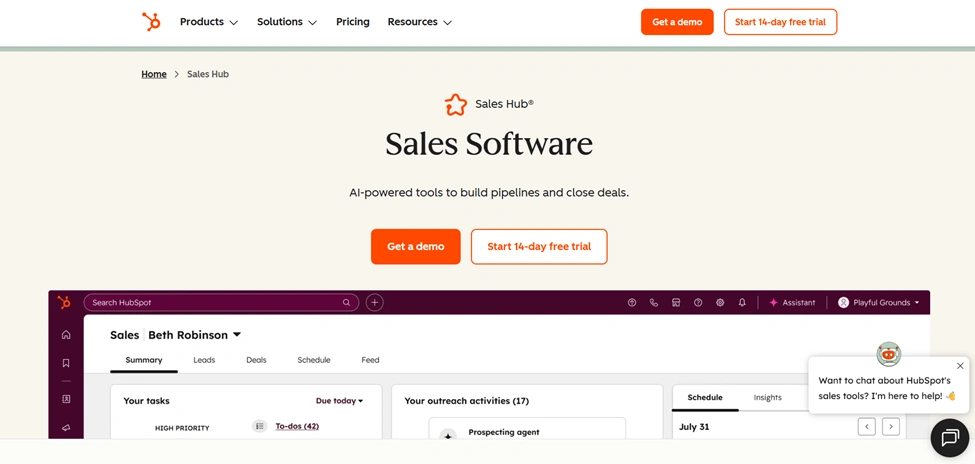Click the header Start 14-day free trial button

(x=780, y=22)
